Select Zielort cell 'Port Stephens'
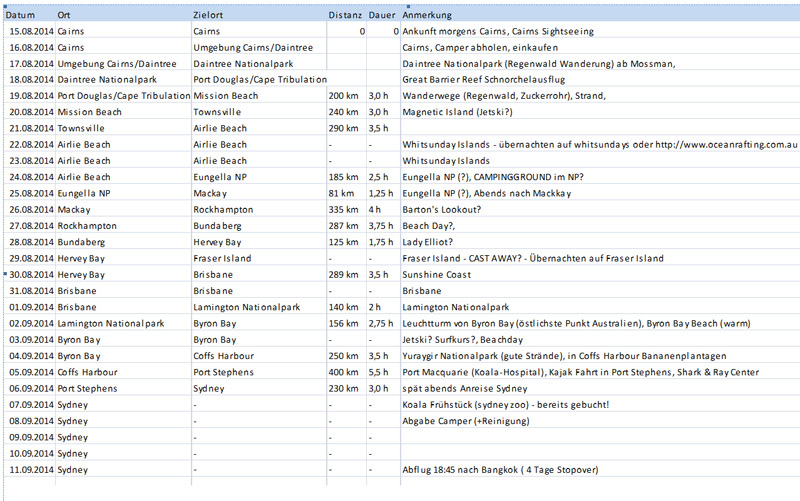Viewport: 800px width, 501px height. coord(223,372)
